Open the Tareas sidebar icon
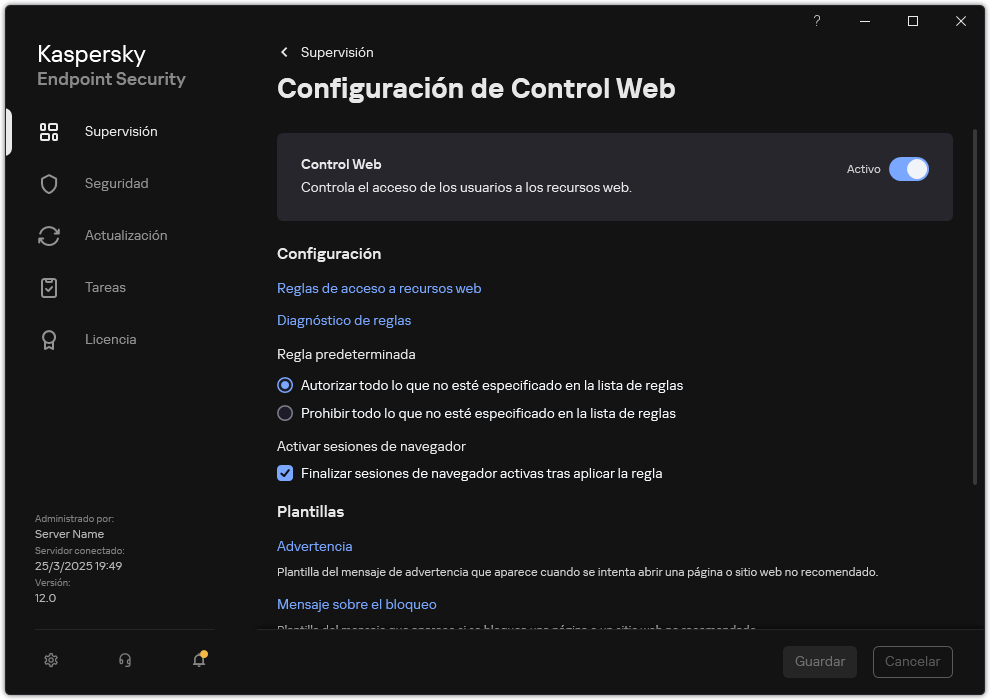Image resolution: width=990 pixels, height=700 pixels. tap(49, 287)
